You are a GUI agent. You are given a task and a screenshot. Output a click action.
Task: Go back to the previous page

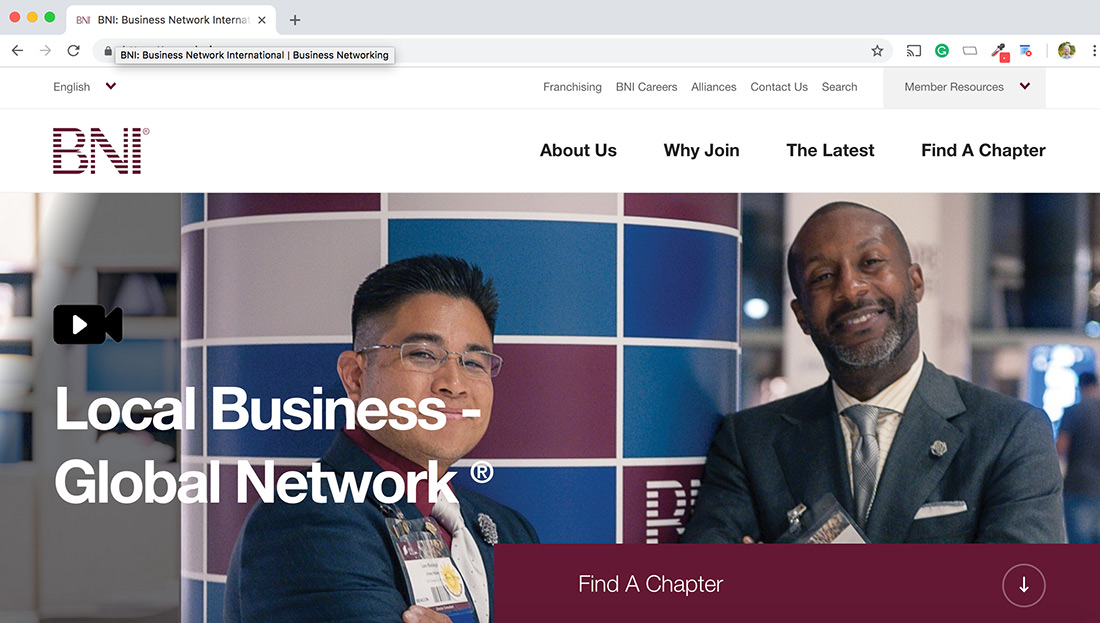click(18, 51)
